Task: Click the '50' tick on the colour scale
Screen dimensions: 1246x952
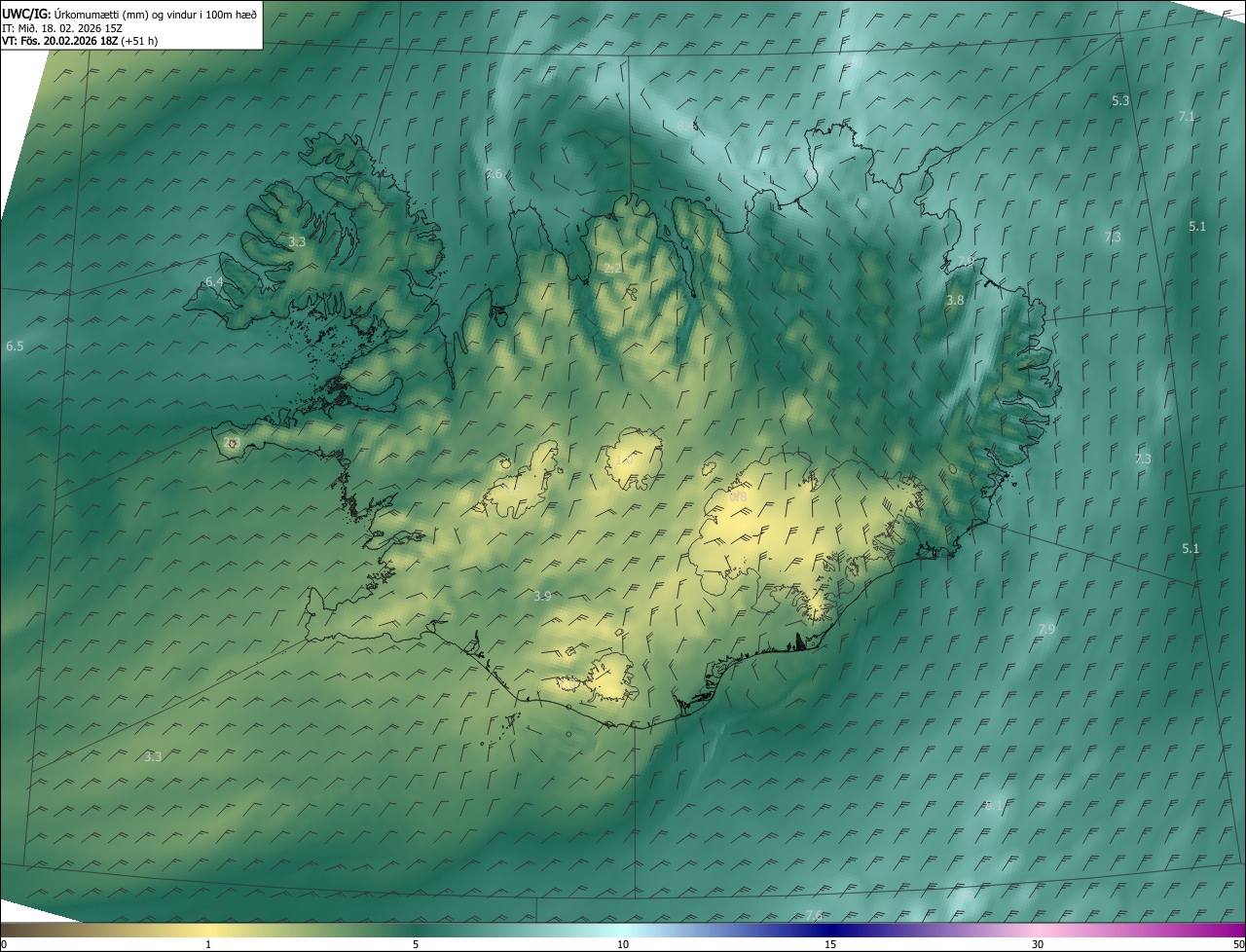Action: tap(1238, 944)
